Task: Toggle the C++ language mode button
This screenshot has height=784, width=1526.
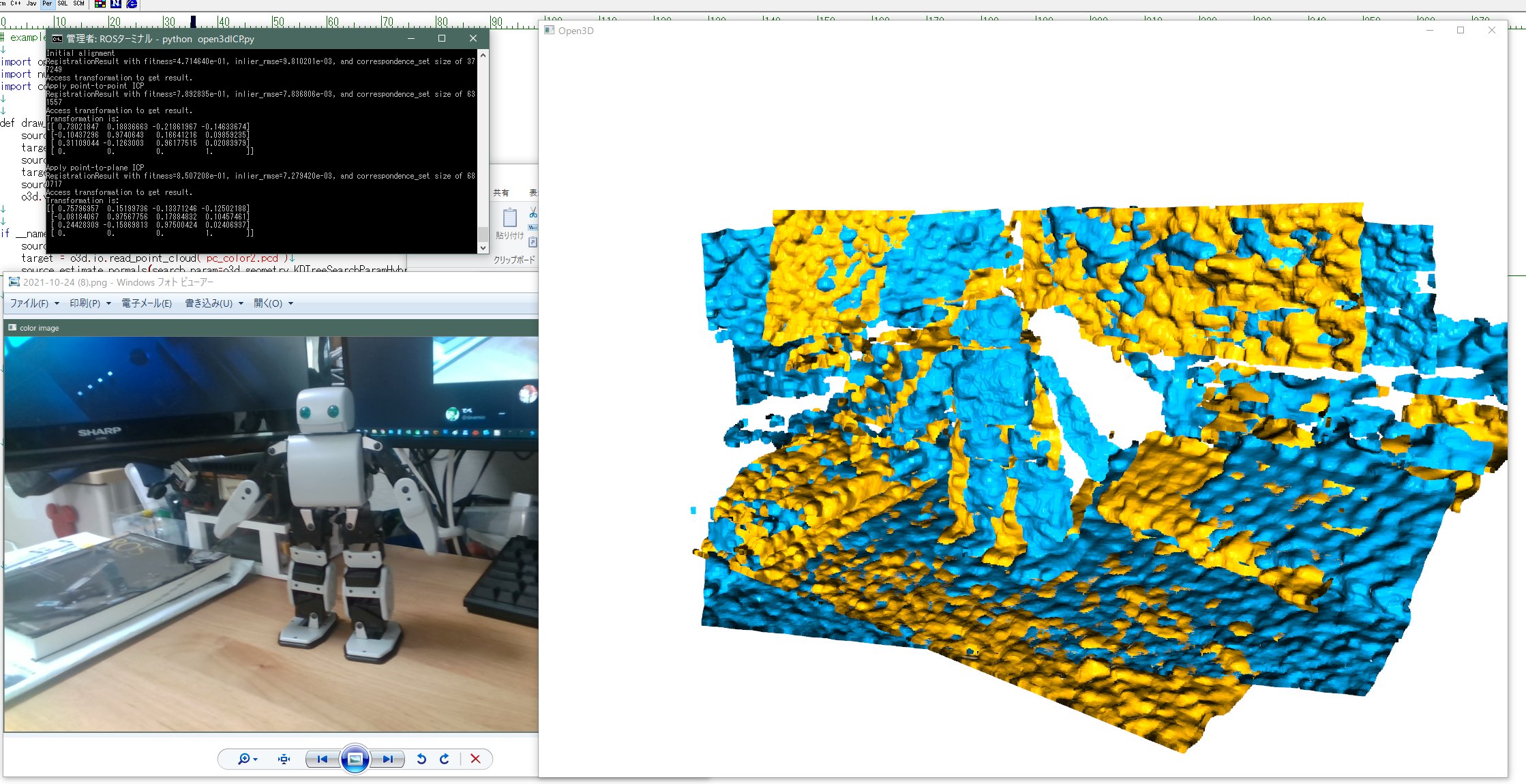Action: pyautogui.click(x=15, y=3)
